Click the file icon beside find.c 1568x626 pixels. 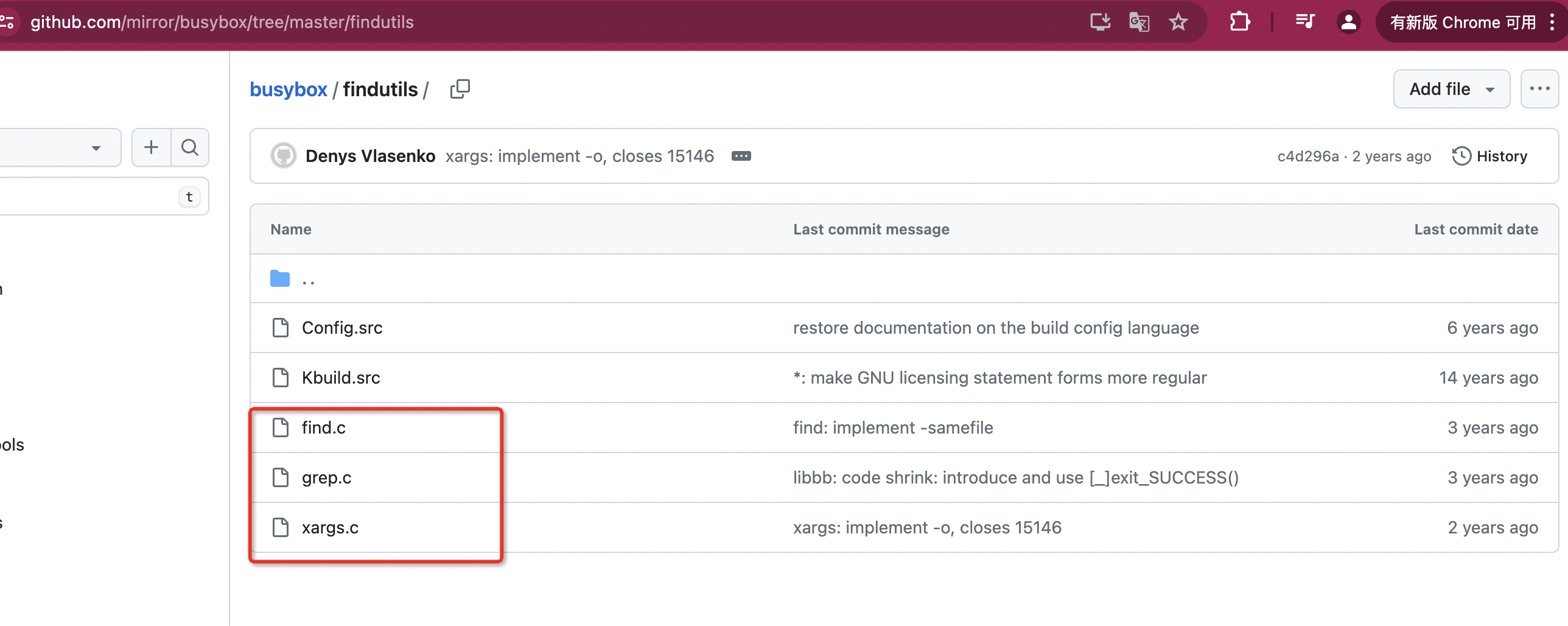[281, 427]
